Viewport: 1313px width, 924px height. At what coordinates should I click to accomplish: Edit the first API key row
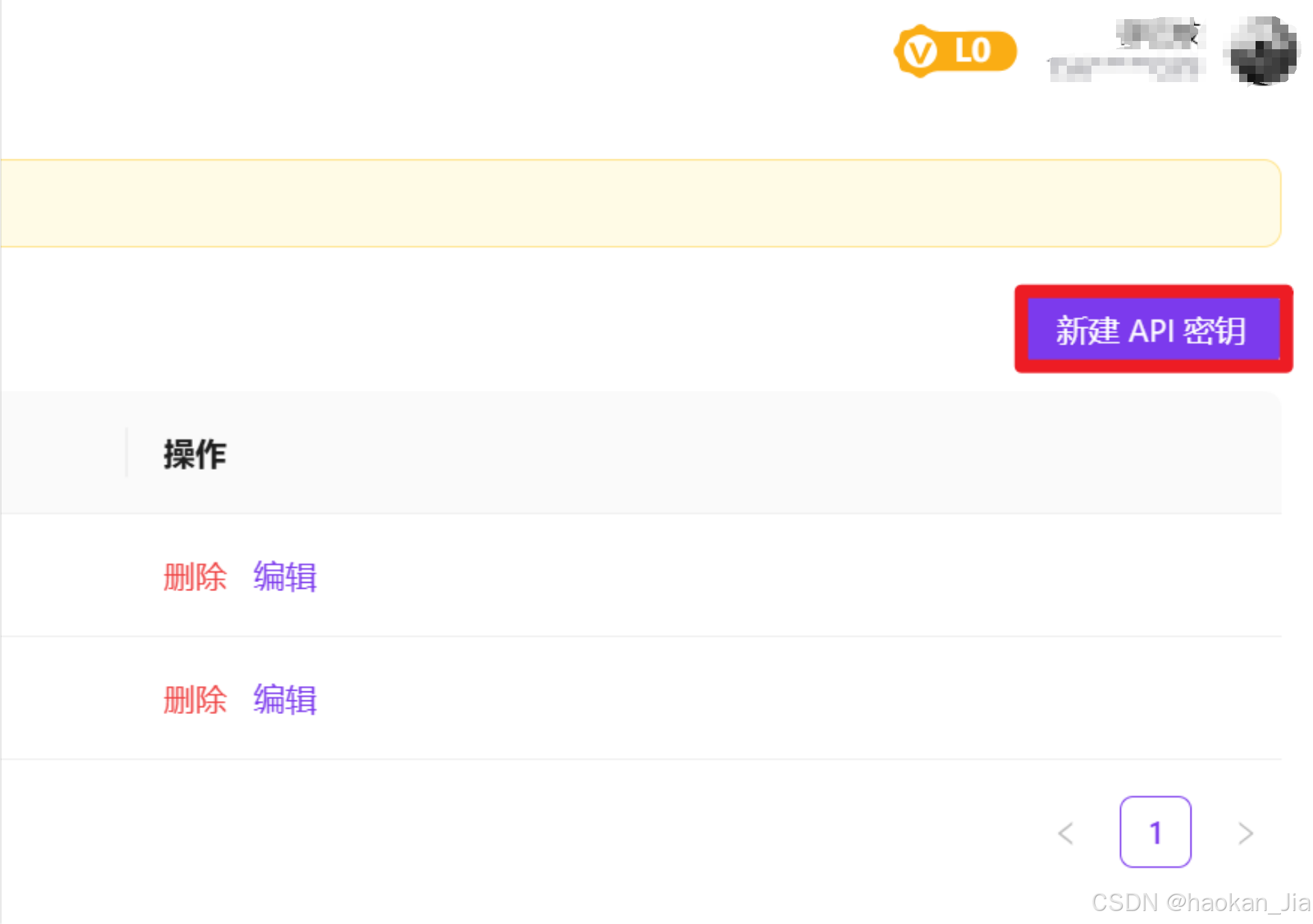point(284,577)
